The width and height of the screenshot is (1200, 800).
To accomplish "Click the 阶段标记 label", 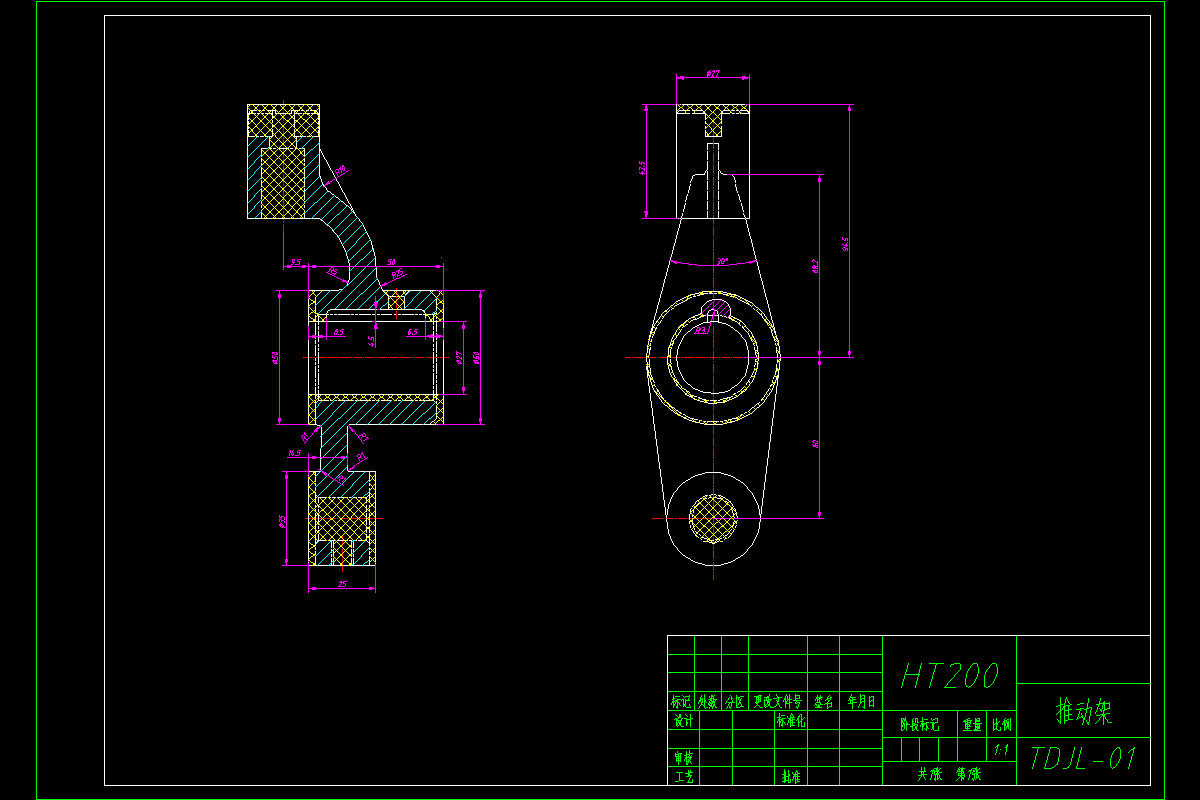I will click(x=919, y=726).
